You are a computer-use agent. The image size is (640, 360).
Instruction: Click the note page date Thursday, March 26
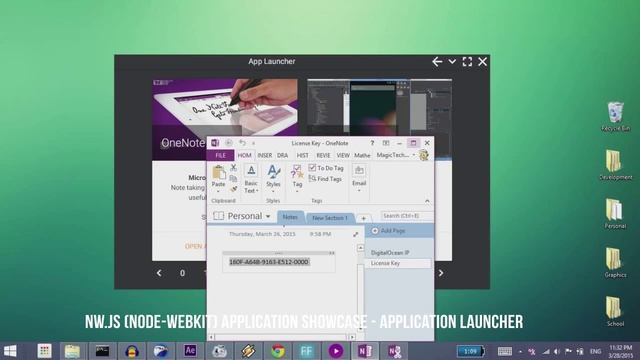[262, 234]
